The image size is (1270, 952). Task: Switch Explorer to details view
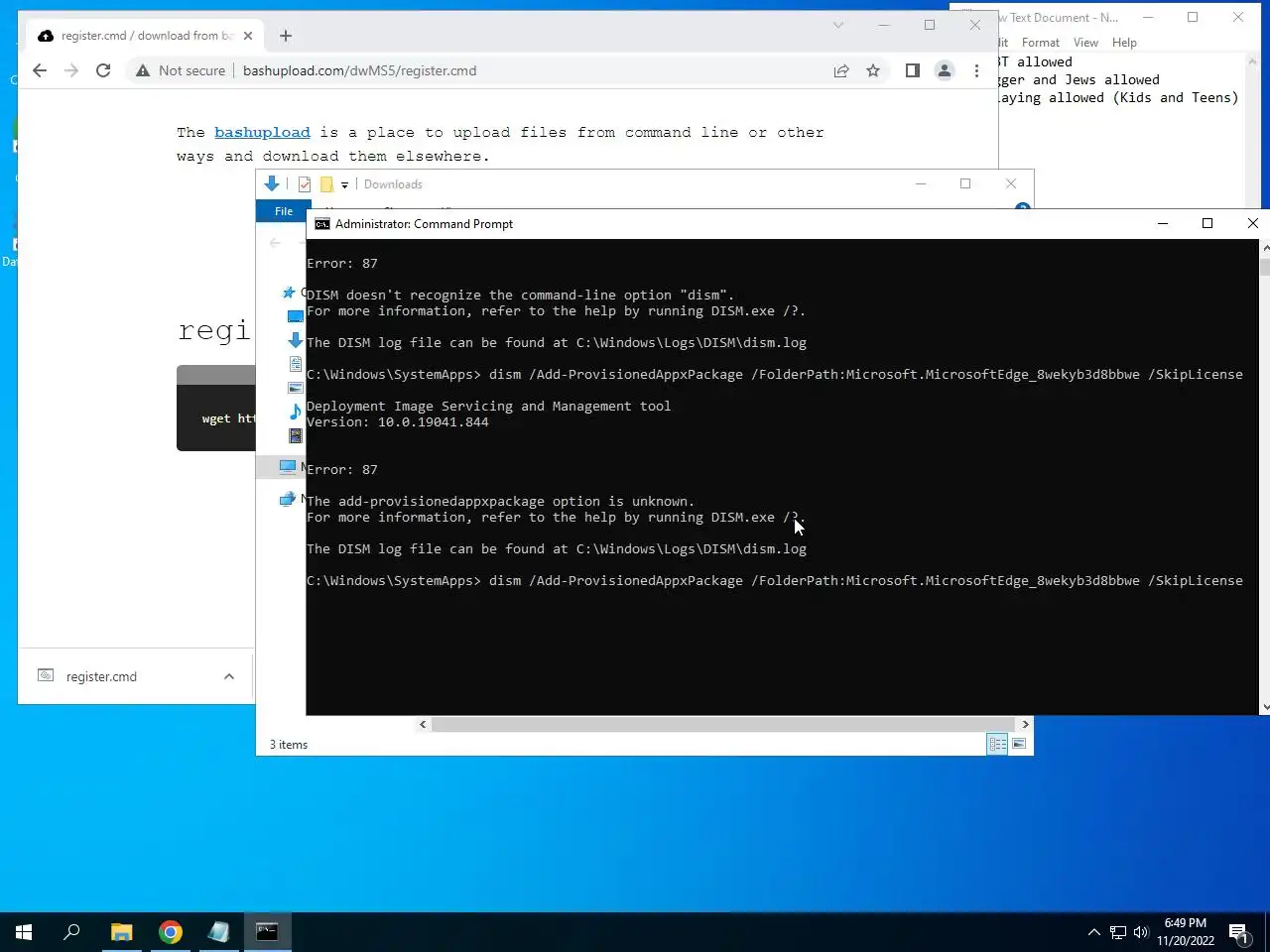pyautogui.click(x=998, y=744)
